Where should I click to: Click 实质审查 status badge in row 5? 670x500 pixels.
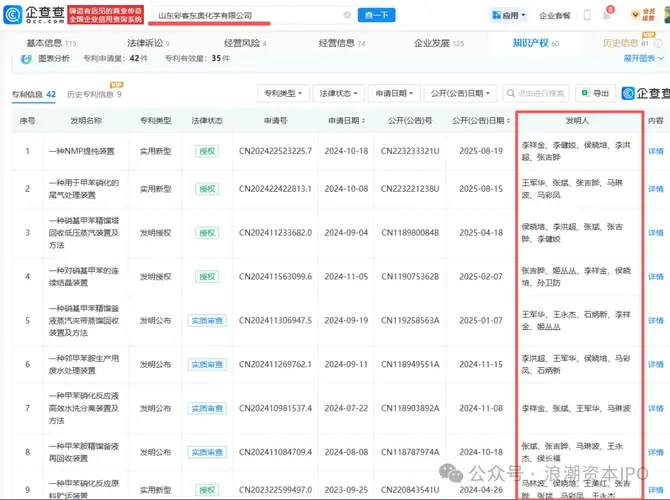pos(207,321)
